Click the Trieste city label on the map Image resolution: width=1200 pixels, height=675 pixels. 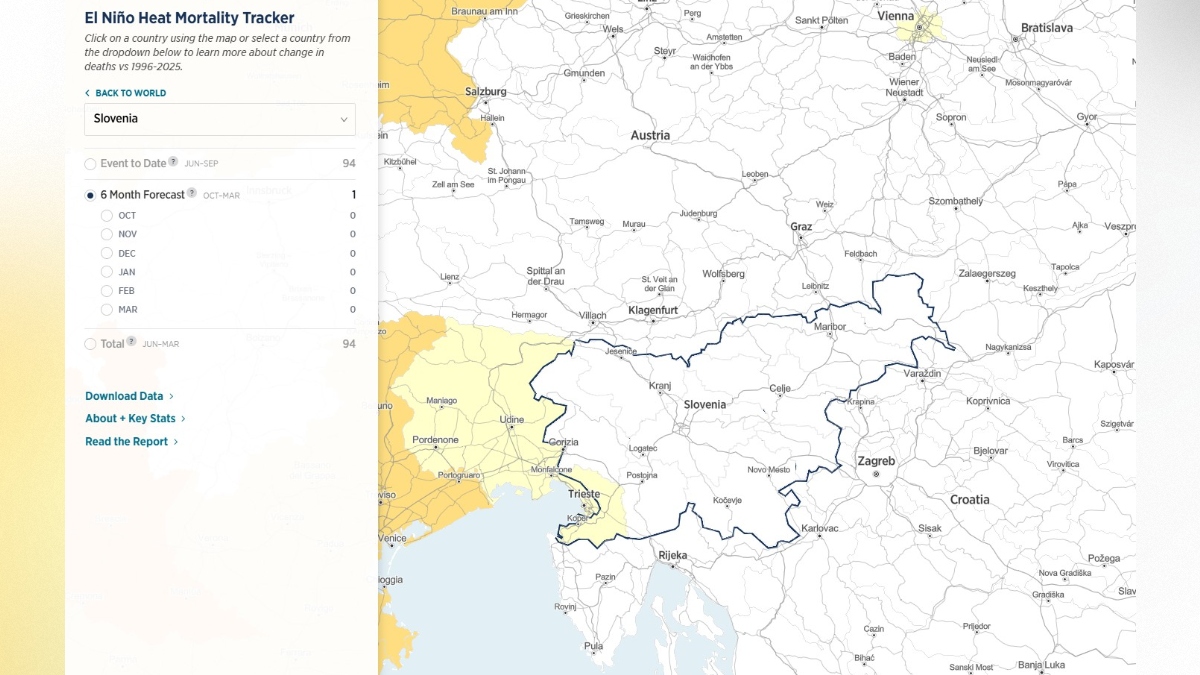pos(584,494)
